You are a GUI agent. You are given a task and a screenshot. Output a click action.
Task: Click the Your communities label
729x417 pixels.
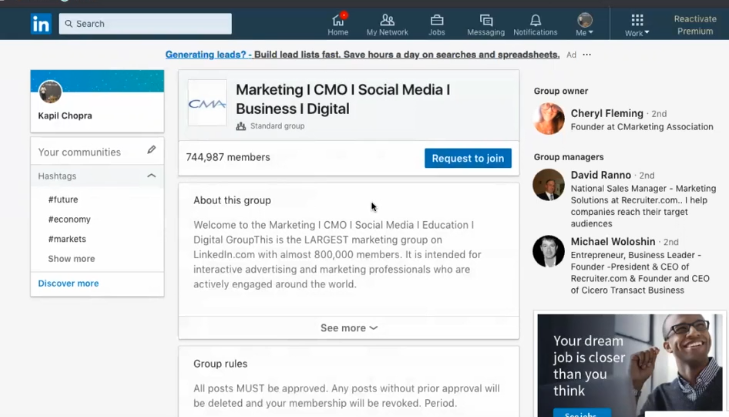(x=80, y=152)
